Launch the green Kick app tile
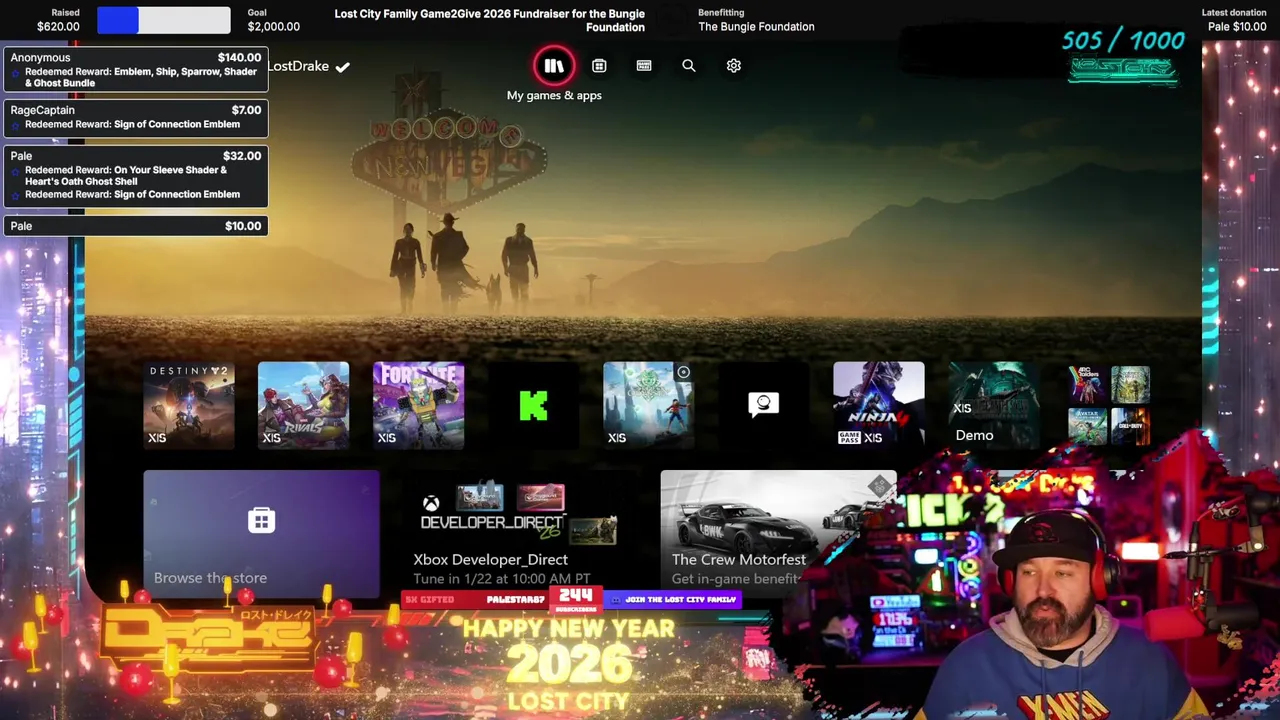This screenshot has height=720, width=1280. tap(534, 405)
